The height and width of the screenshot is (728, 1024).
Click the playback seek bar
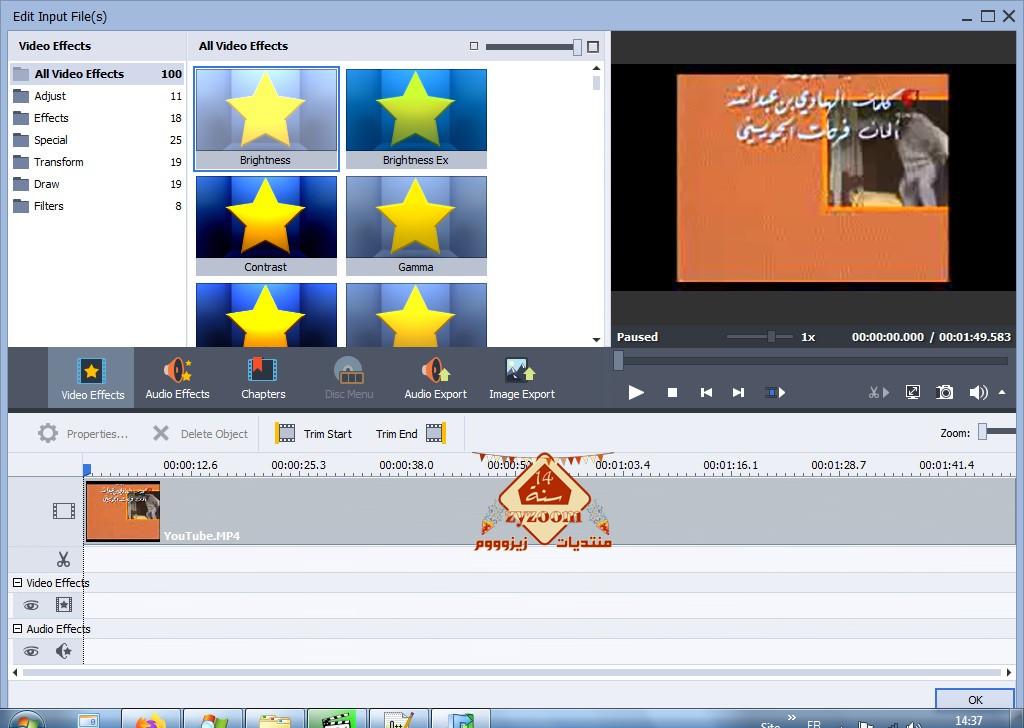813,360
